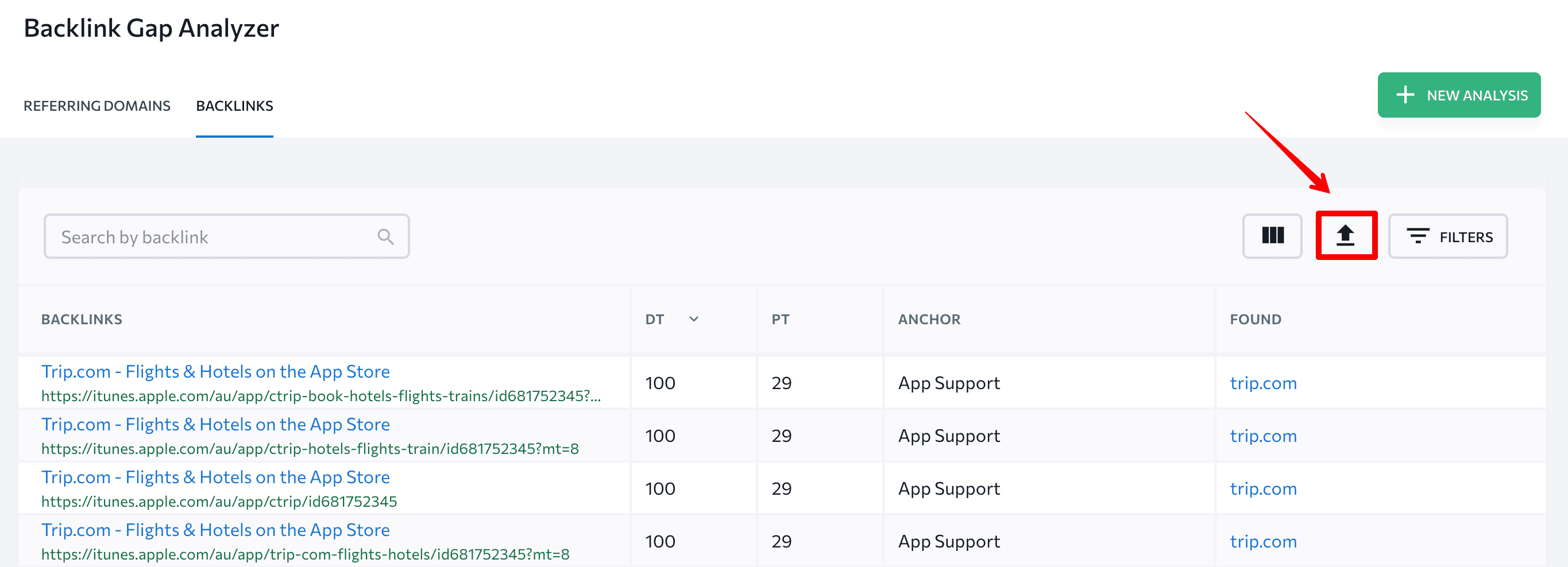Open third row Trip.com App Store title link
The image size is (1568, 567).
coord(215,477)
